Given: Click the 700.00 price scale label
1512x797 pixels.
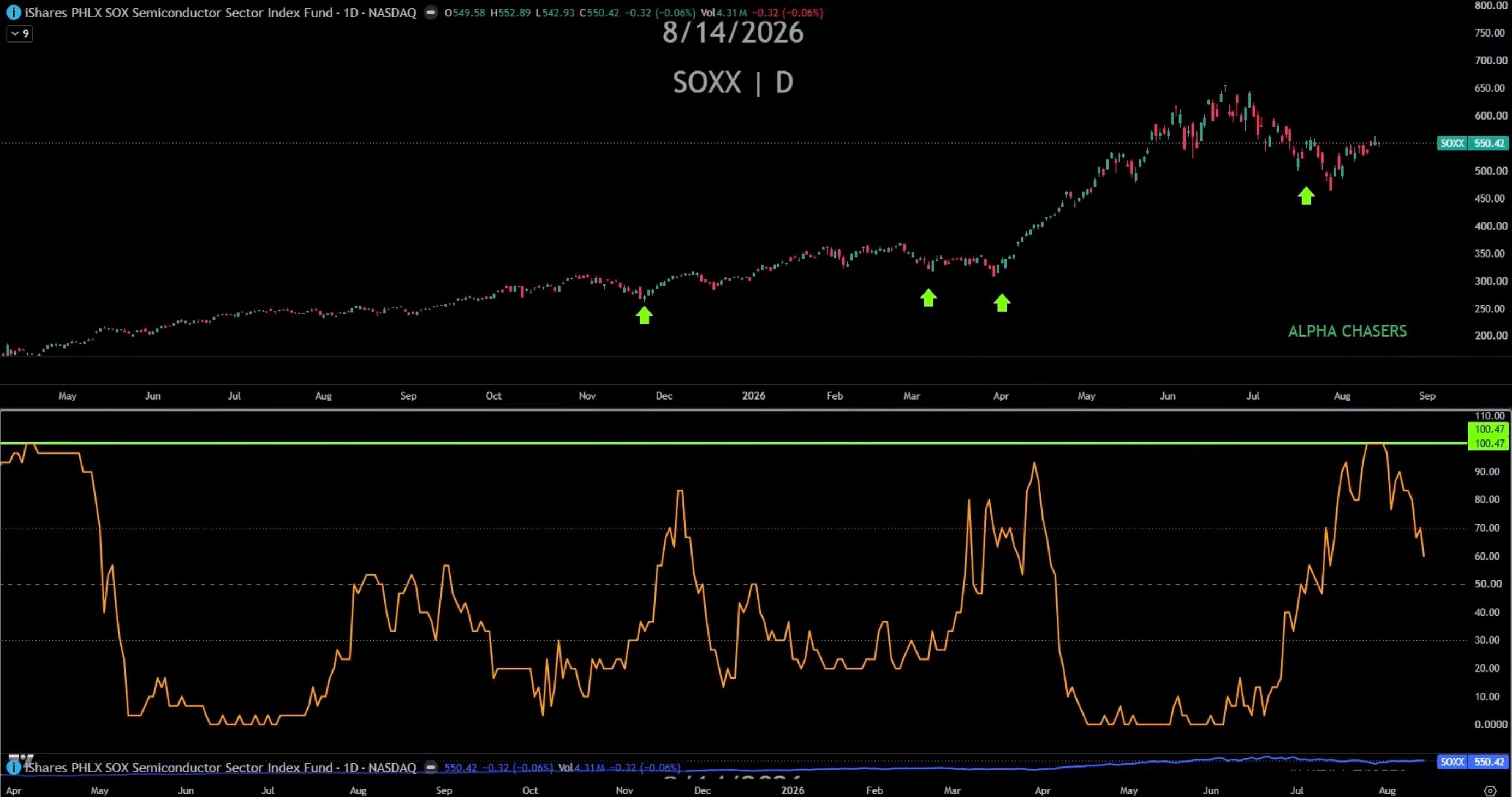Looking at the screenshot, I should 1491,61.
